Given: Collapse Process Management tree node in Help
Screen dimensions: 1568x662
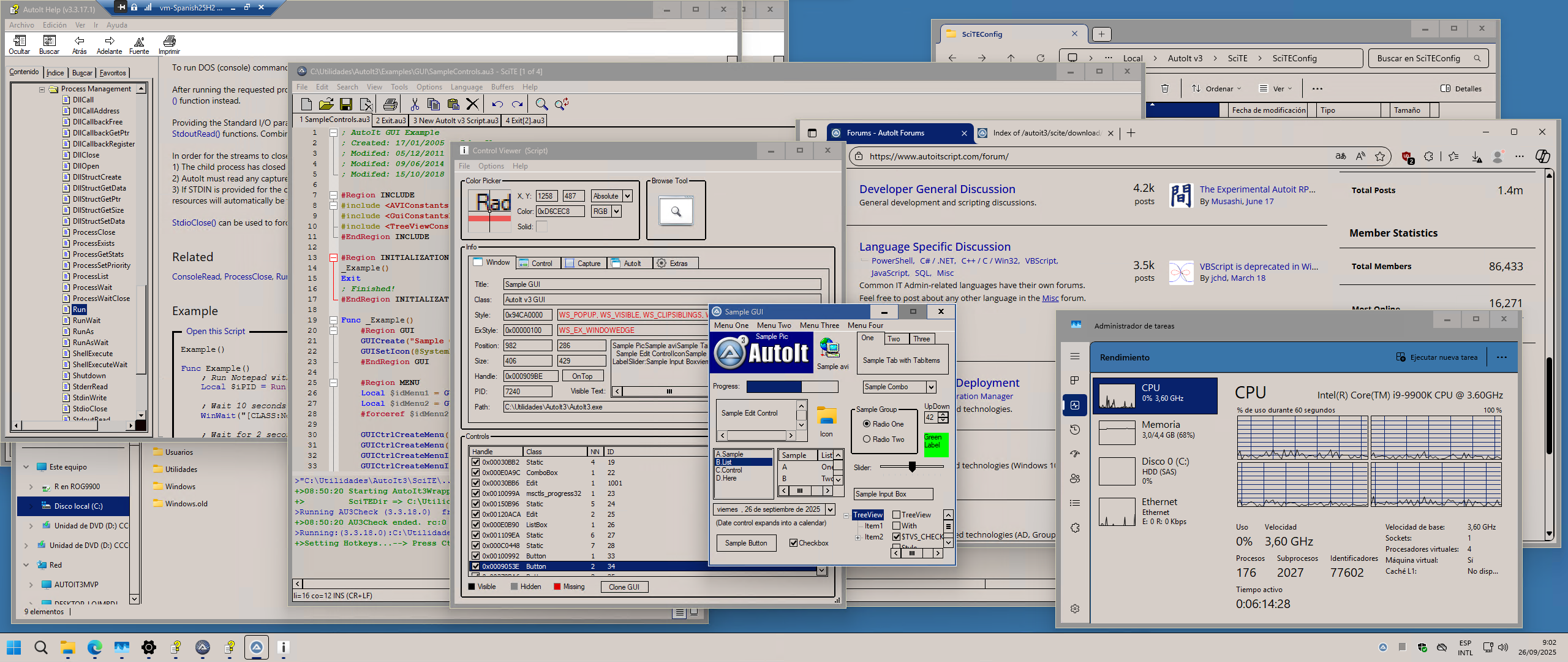Looking at the screenshot, I should (42, 89).
